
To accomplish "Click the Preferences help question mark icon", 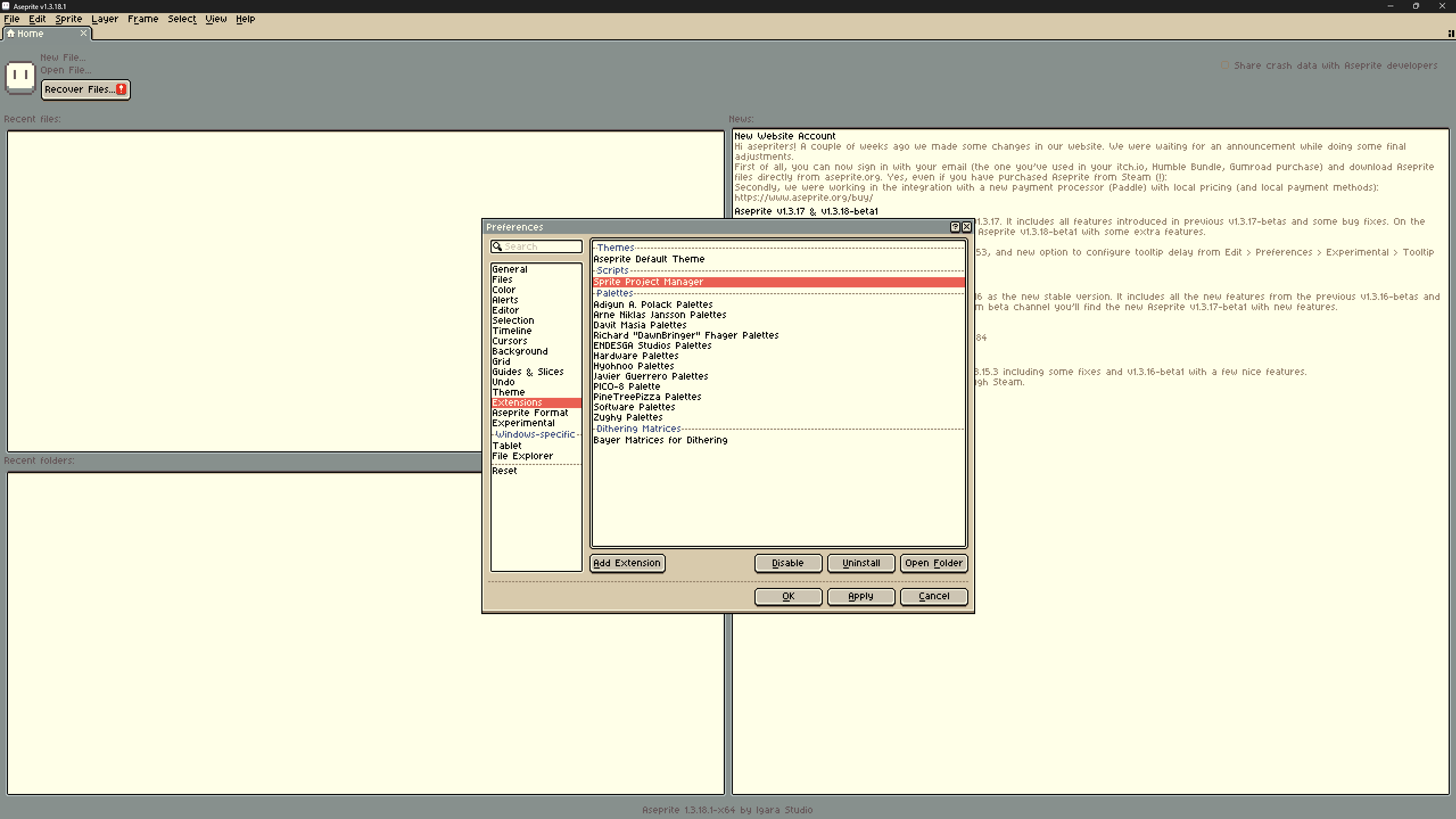I will pos(955,227).
